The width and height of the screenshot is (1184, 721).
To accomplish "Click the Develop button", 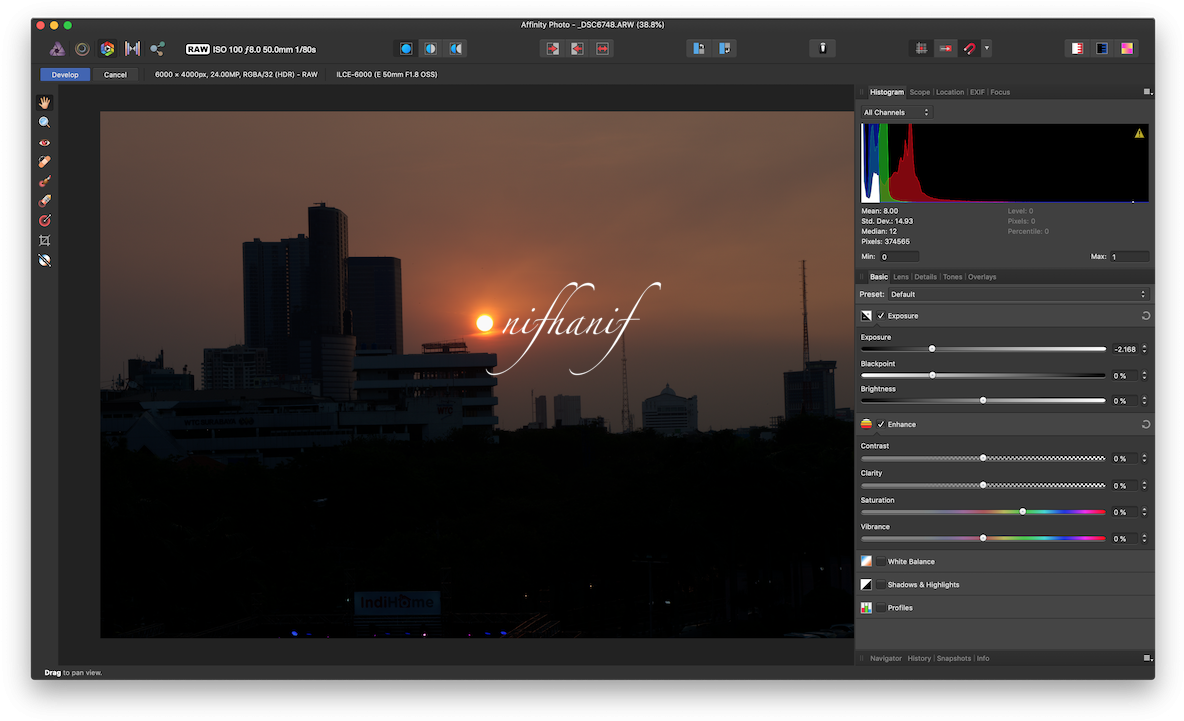I will point(64,74).
